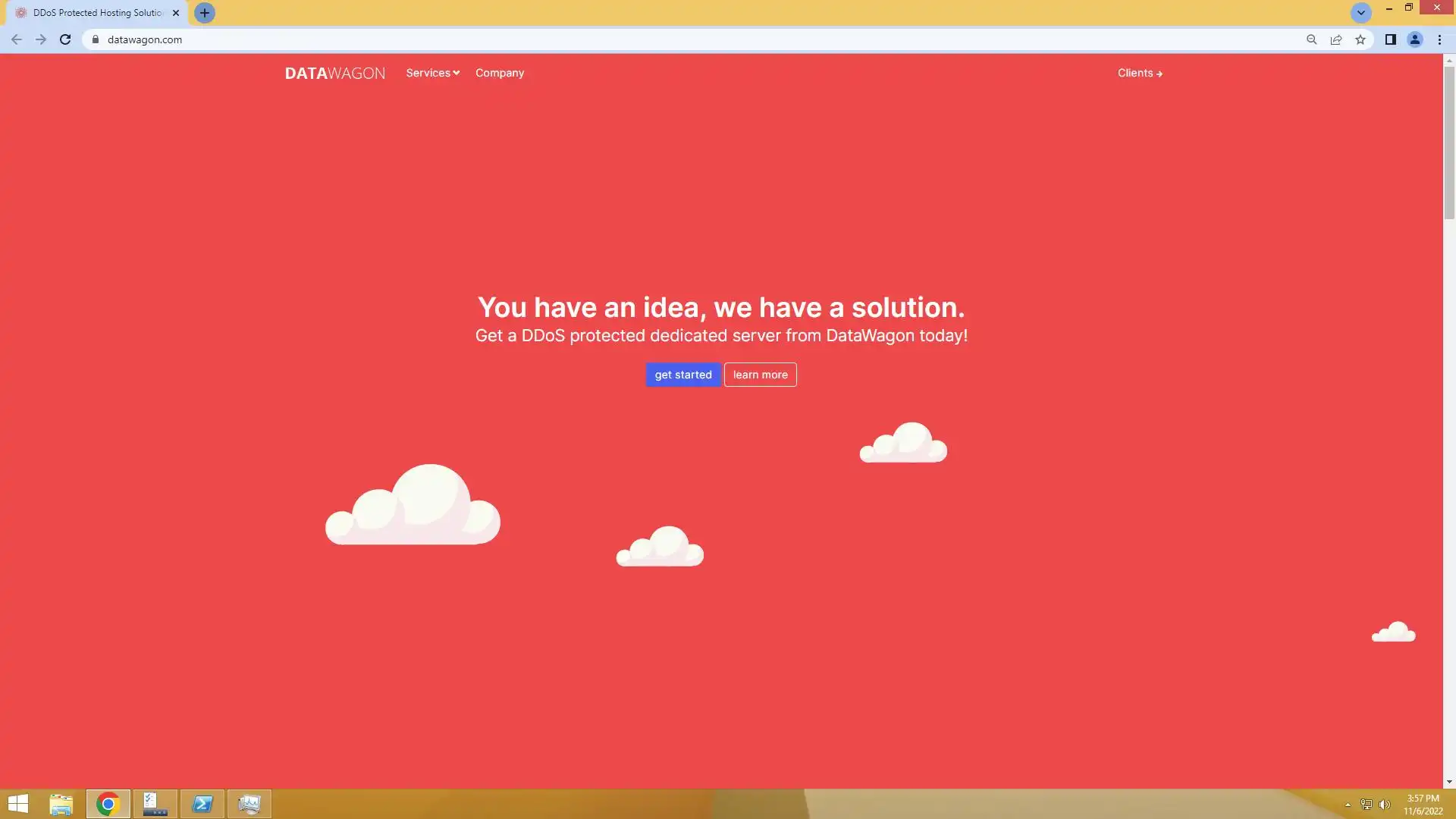Open the Chrome zoom magnifier icon
Screen dimensions: 1456x819
pos(1311,39)
